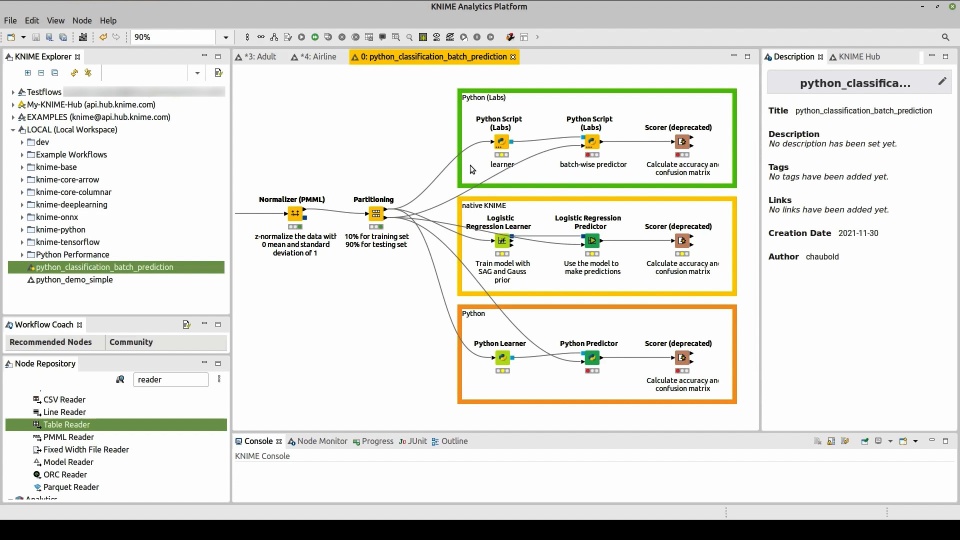Expand the Python Performance folder
The image size is (960, 540).
[22, 255]
